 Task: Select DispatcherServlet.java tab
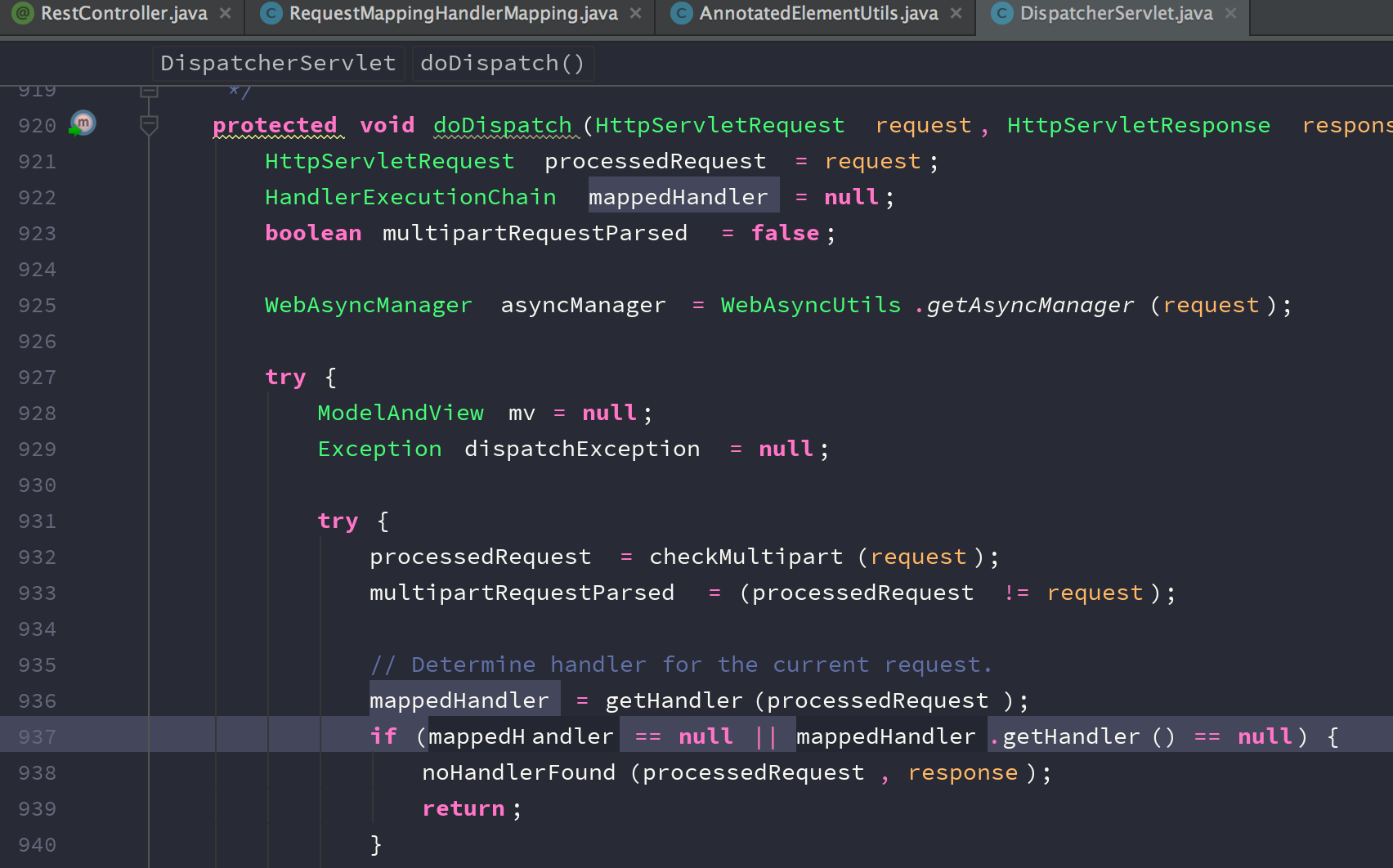1116,14
